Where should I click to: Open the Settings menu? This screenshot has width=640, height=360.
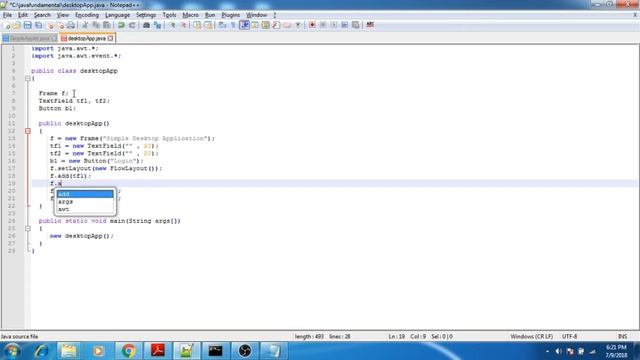(146, 15)
